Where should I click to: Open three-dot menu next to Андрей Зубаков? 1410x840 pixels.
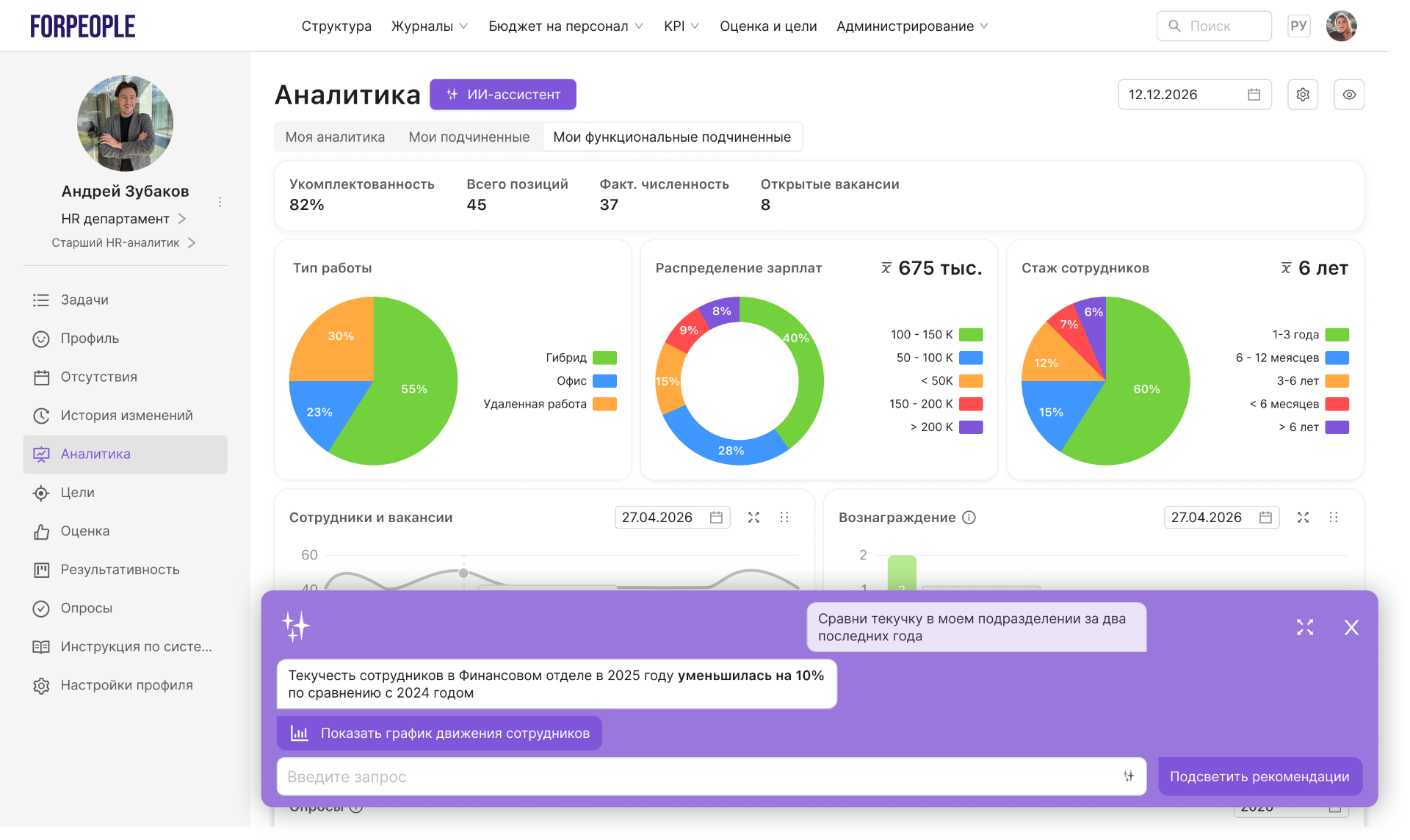(x=220, y=201)
